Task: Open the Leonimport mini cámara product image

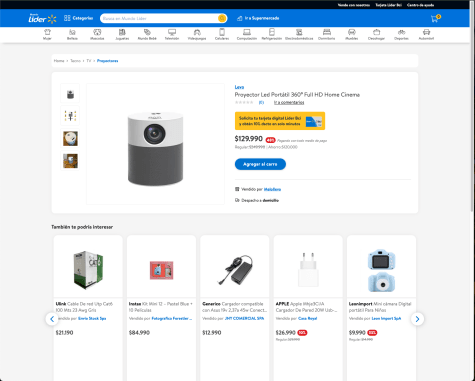Action: click(381, 270)
